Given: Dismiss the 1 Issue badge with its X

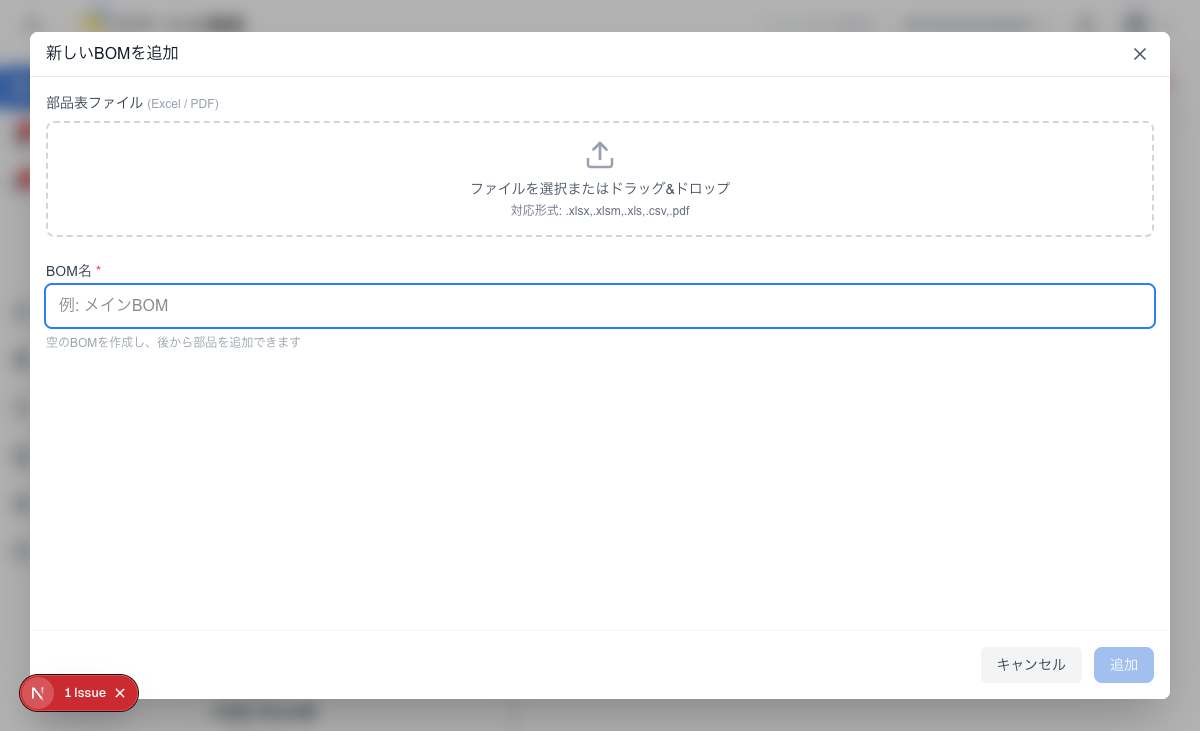Looking at the screenshot, I should click(x=120, y=693).
